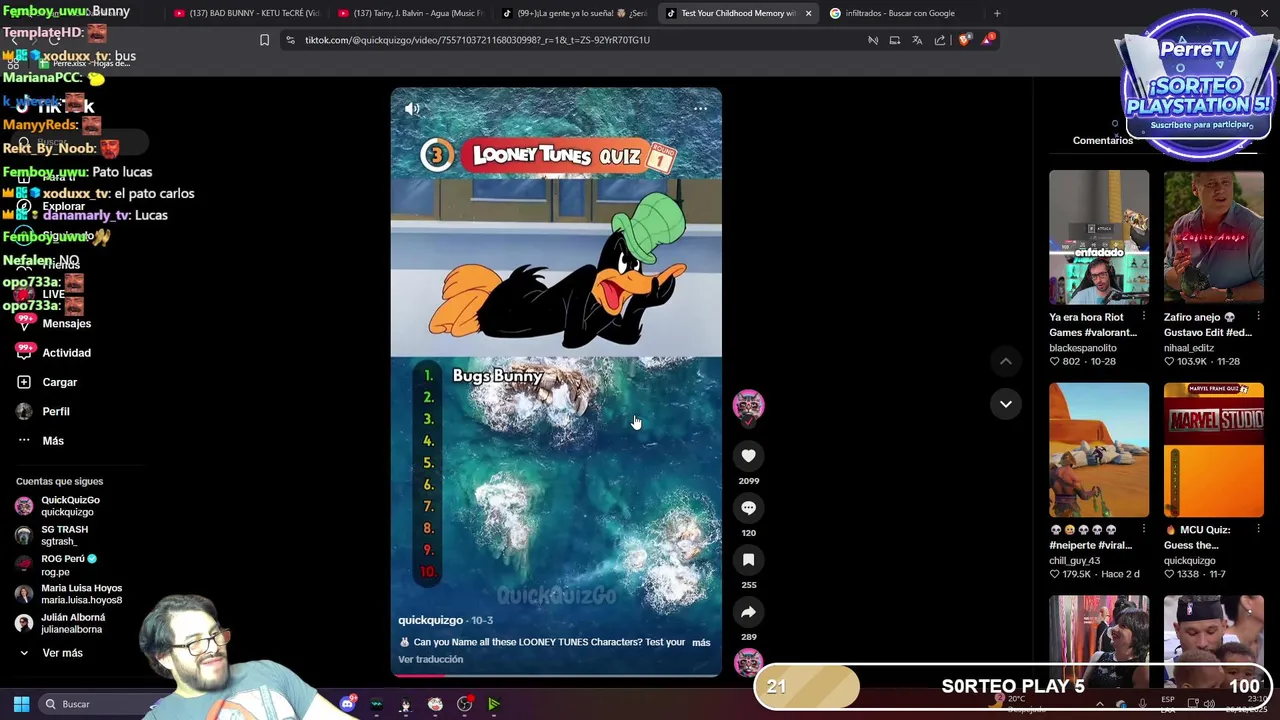This screenshot has height=720, width=1280.
Task: Open options dots on 'Zafiro anejo' card
Action: 1258,317
